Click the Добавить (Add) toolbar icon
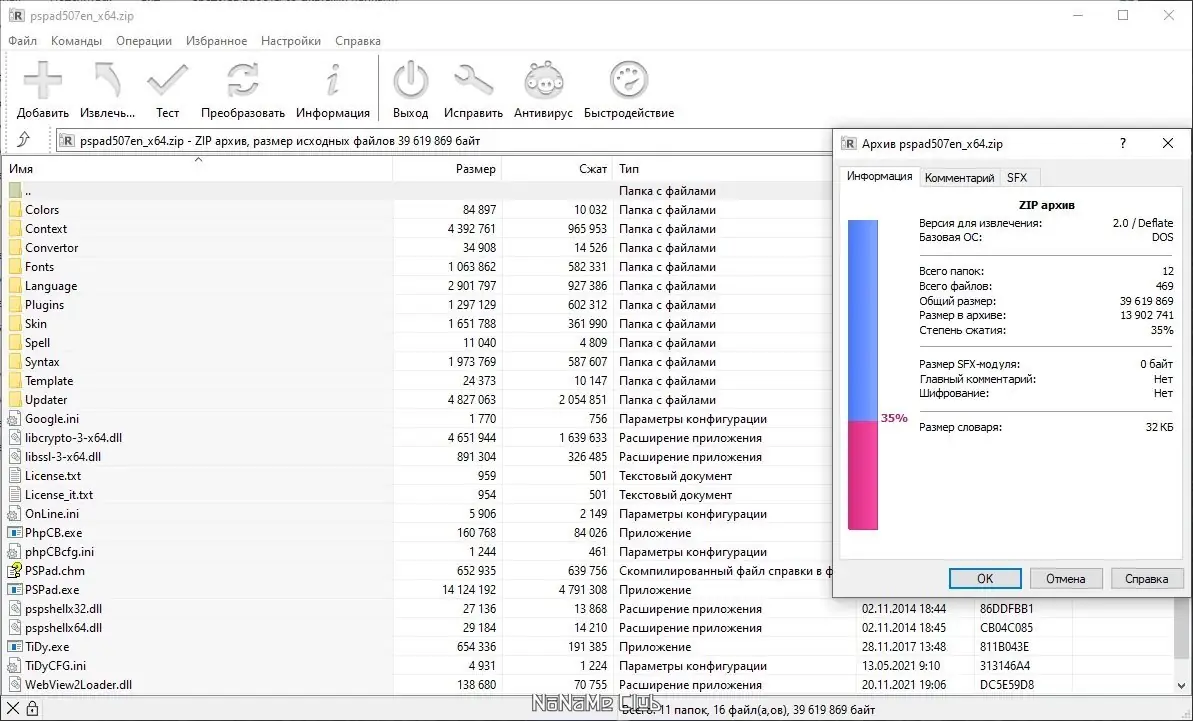 43,80
